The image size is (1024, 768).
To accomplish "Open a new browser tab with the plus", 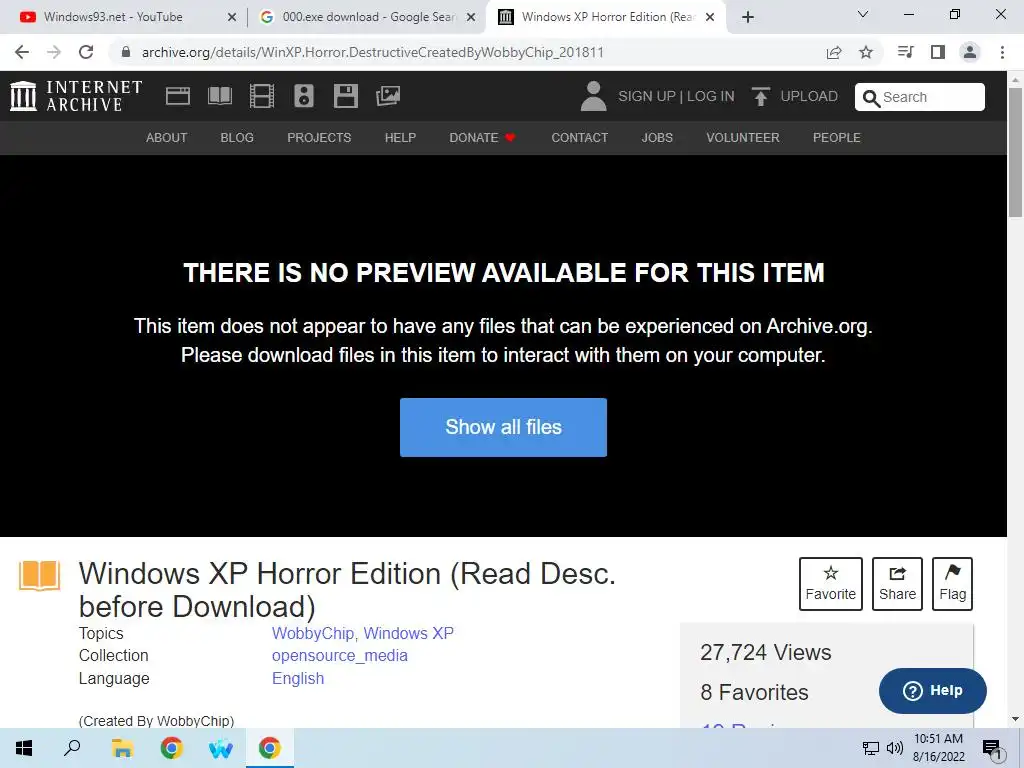I will 748,17.
